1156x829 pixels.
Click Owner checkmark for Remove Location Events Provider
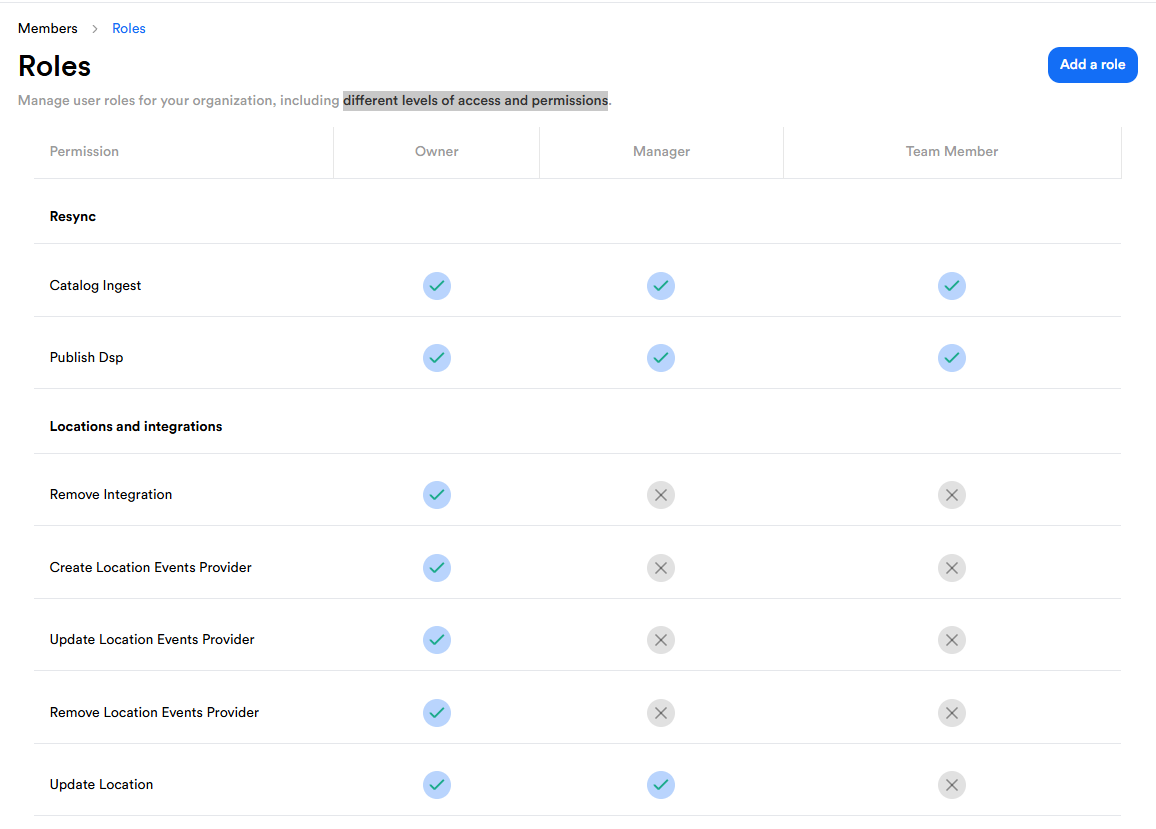click(437, 713)
